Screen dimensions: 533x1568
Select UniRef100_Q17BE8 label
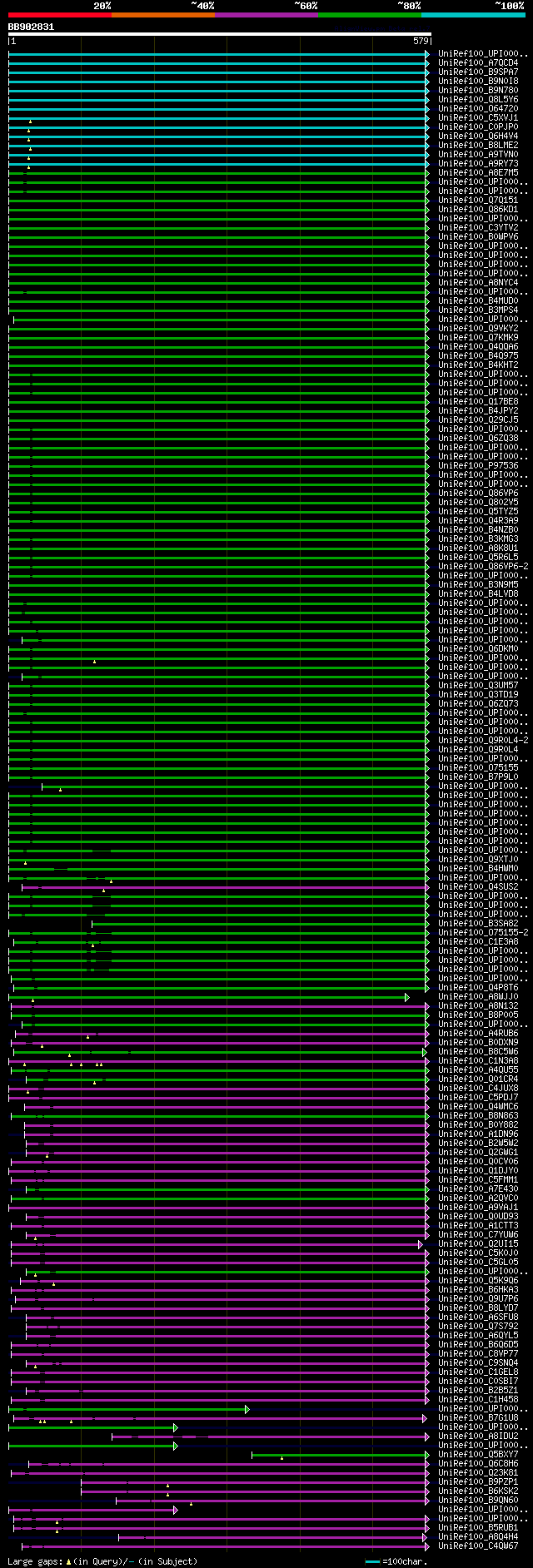click(x=478, y=402)
